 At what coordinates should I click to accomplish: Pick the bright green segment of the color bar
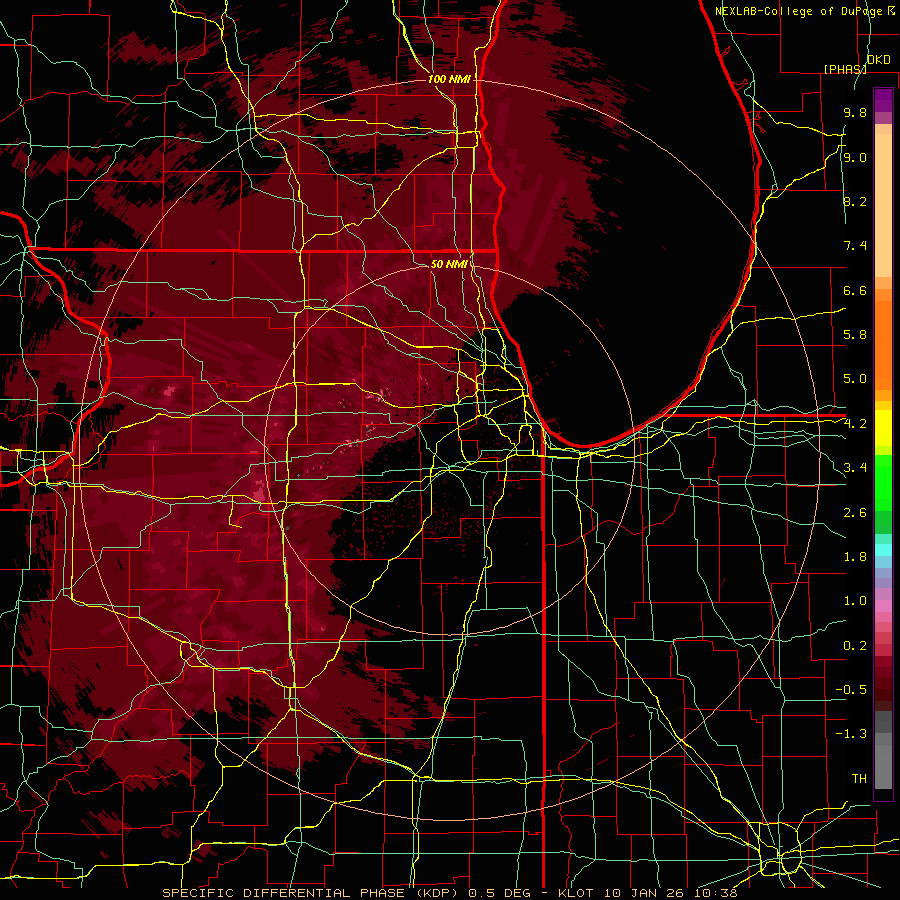883,484
